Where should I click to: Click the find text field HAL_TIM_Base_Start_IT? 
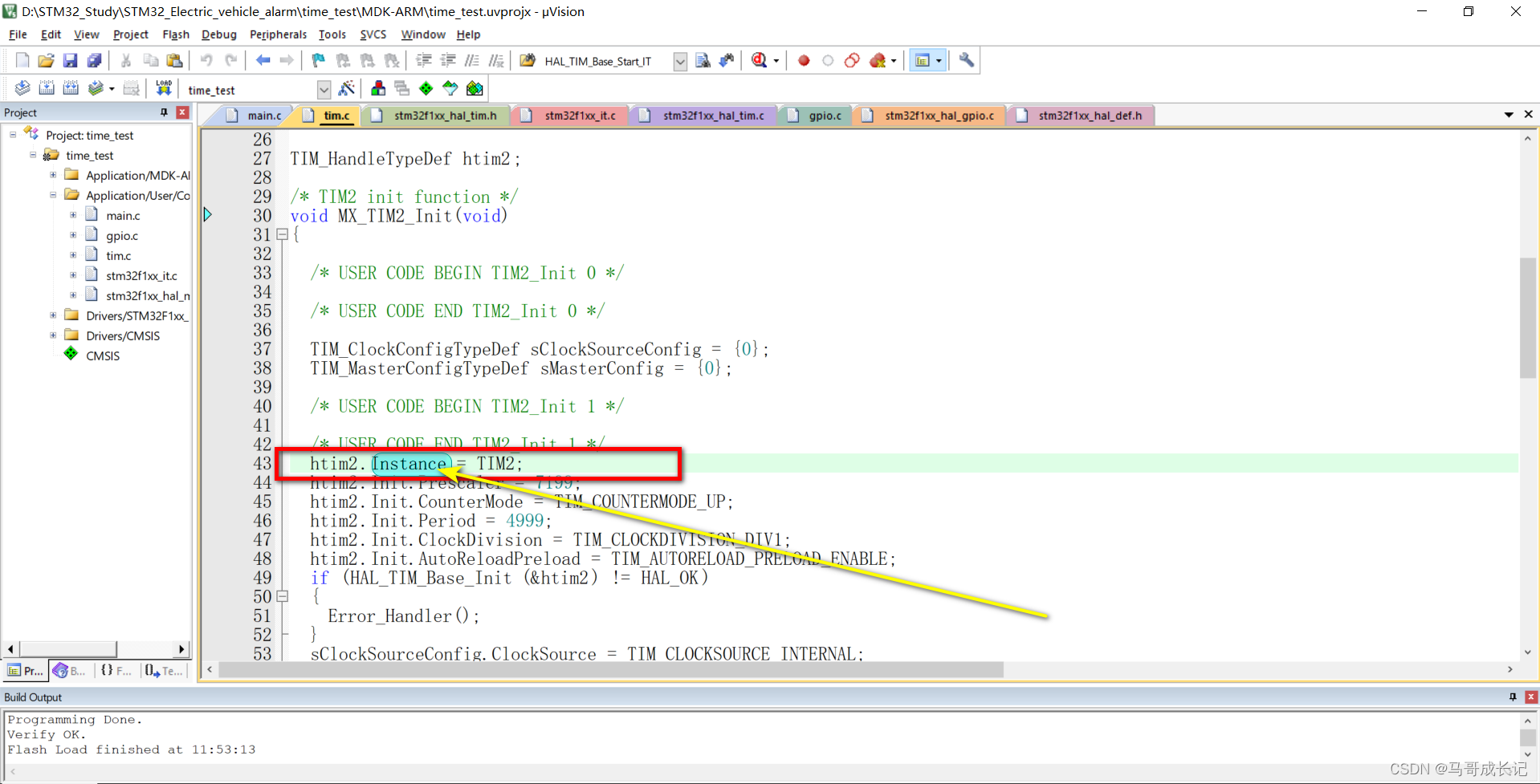[x=605, y=61]
